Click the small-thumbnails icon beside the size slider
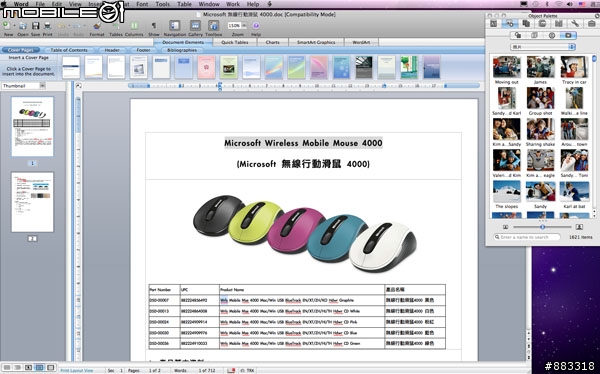Viewport: 600px width, 374px height. [505, 227]
